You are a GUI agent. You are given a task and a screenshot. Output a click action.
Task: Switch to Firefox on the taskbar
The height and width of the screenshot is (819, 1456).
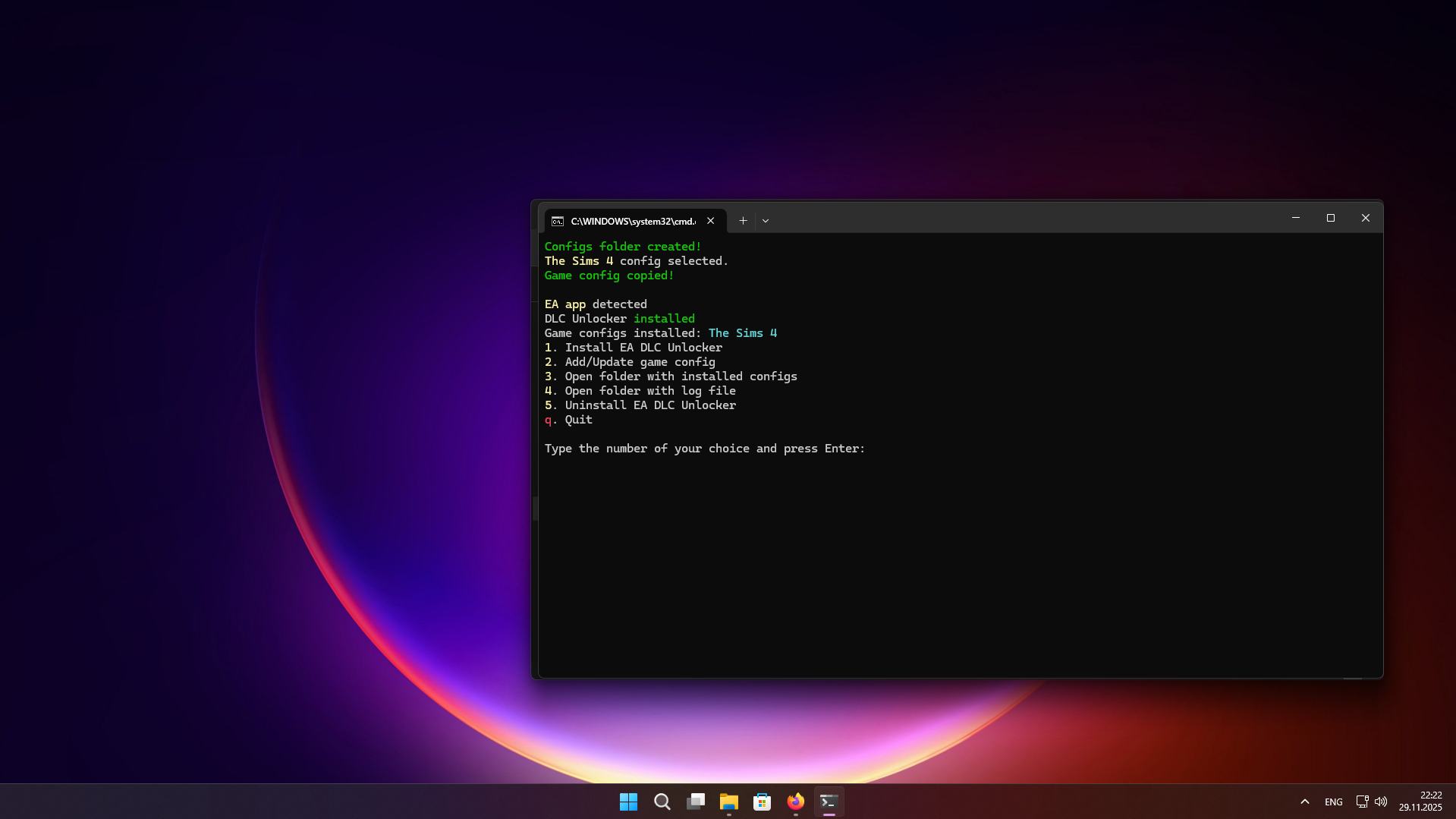point(795,802)
